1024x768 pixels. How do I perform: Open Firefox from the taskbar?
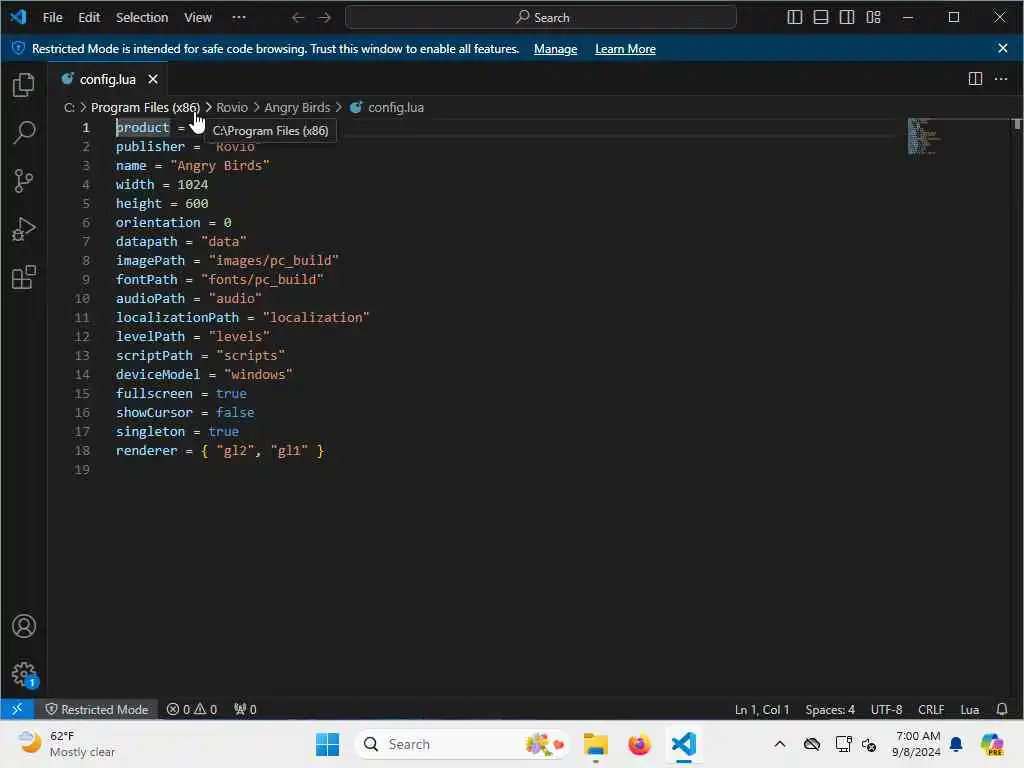[639, 743]
